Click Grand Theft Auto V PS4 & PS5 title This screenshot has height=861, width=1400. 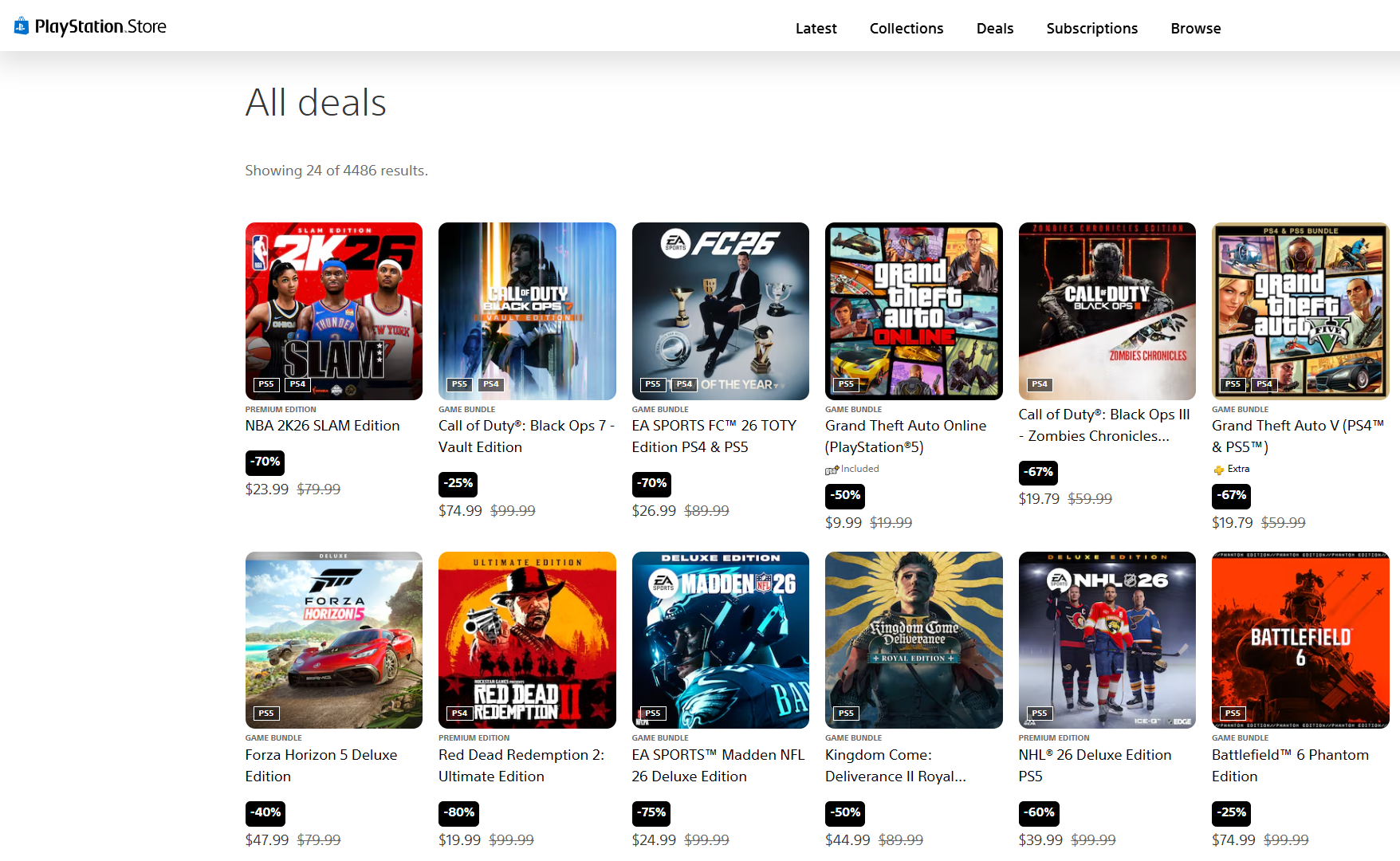(x=1297, y=436)
